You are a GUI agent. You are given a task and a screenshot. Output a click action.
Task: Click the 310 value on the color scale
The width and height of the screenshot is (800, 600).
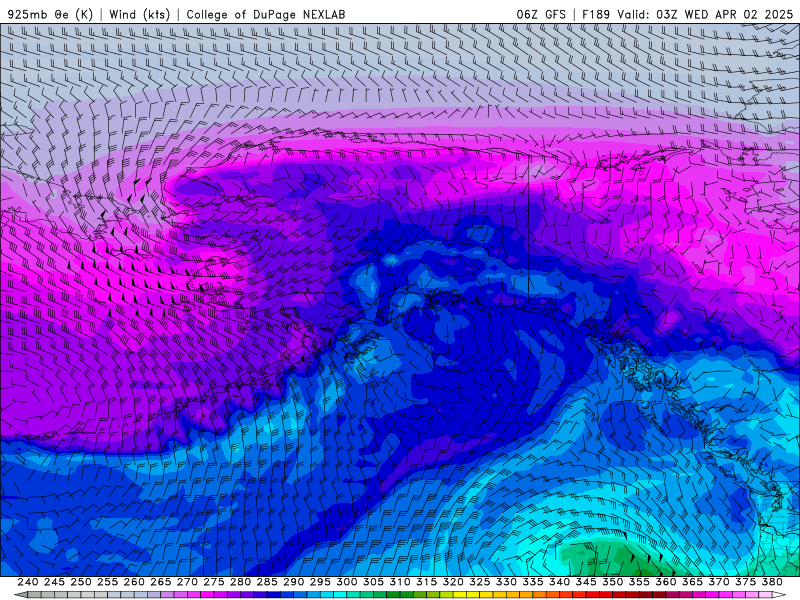399,582
